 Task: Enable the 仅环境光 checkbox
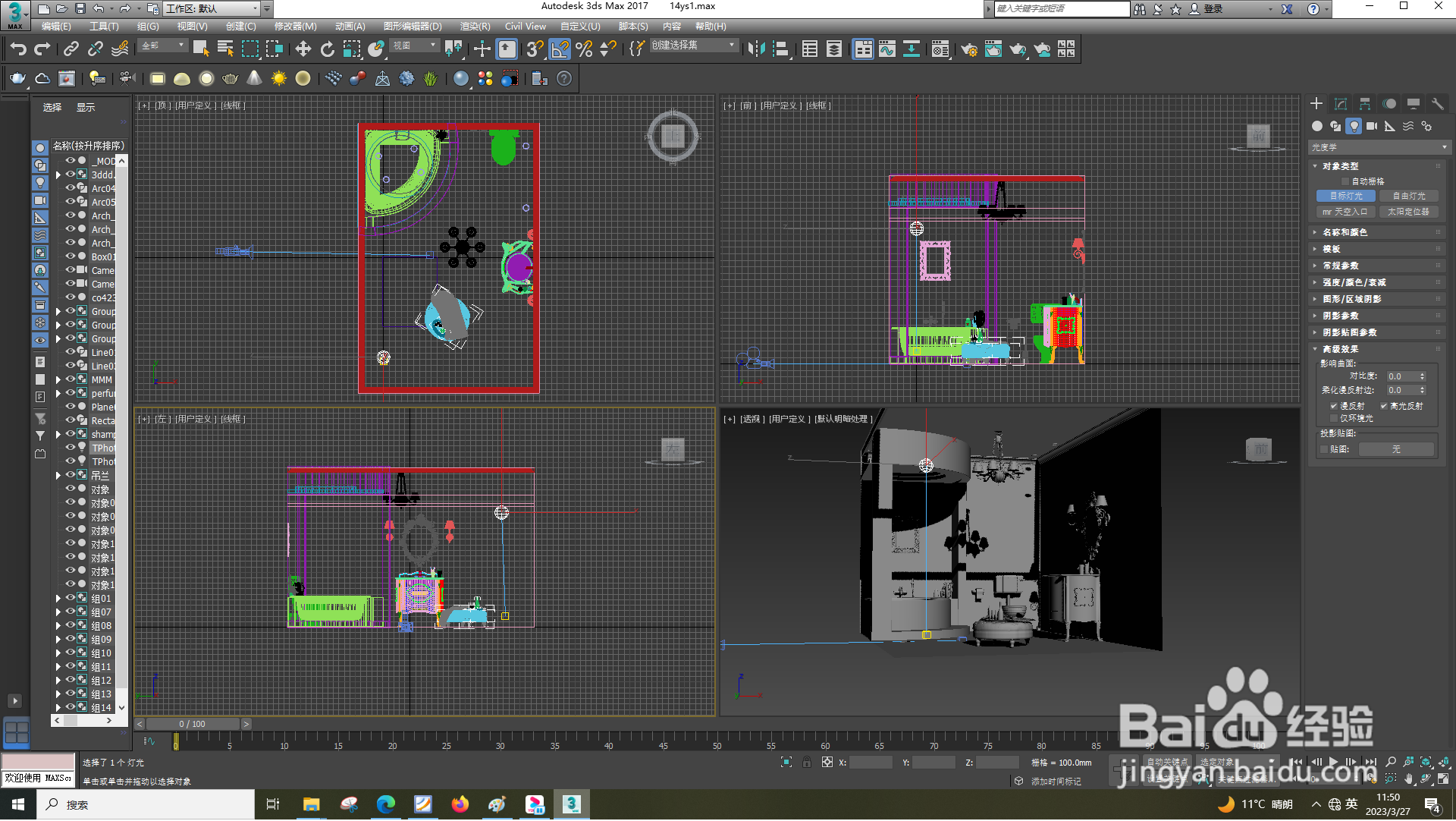point(1334,419)
